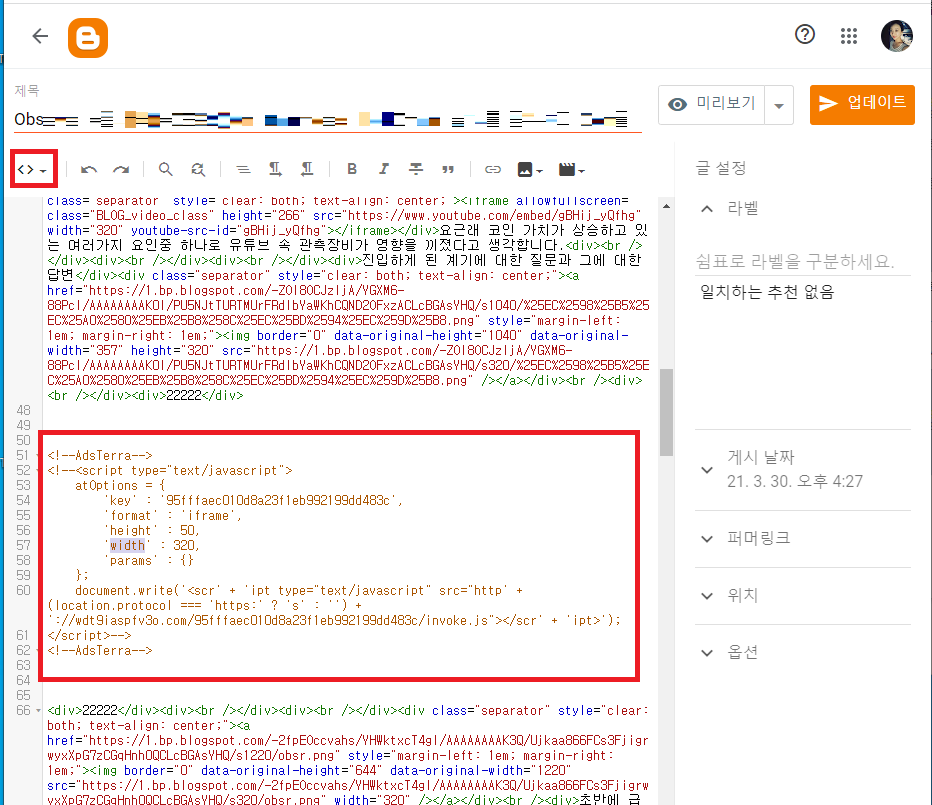The width and height of the screenshot is (932, 805).
Task: Format HTML with indent lines icon
Action: [243, 169]
